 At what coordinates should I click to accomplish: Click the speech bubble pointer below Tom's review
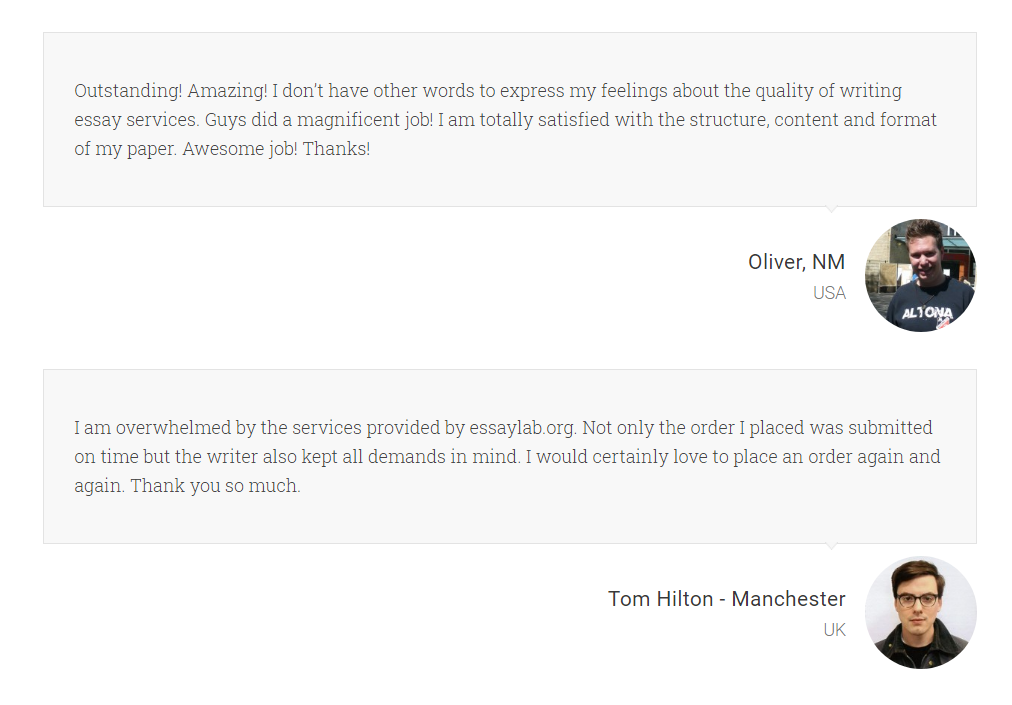(x=831, y=546)
